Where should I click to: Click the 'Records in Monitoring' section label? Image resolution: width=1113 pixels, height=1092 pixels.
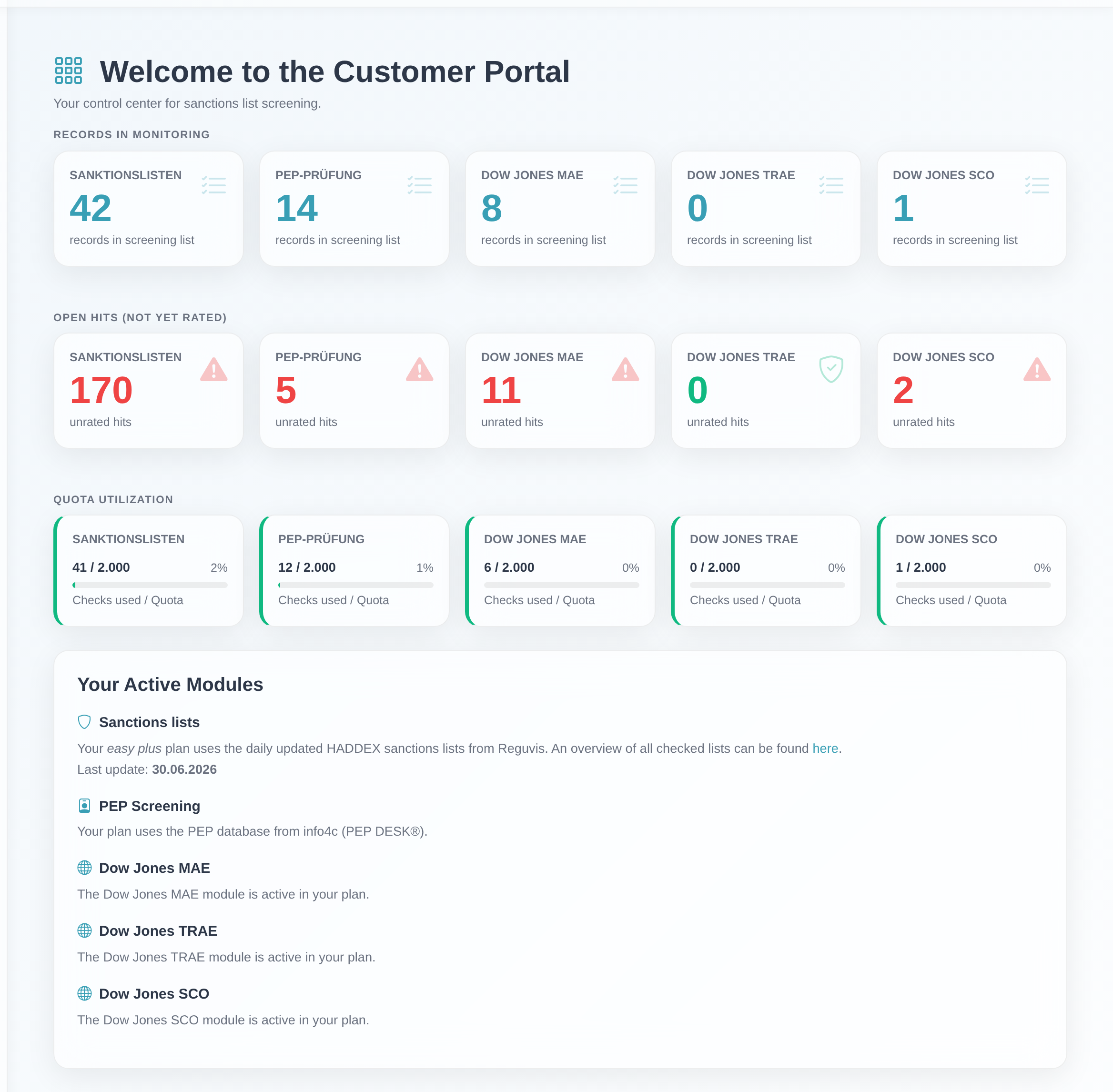coord(132,135)
